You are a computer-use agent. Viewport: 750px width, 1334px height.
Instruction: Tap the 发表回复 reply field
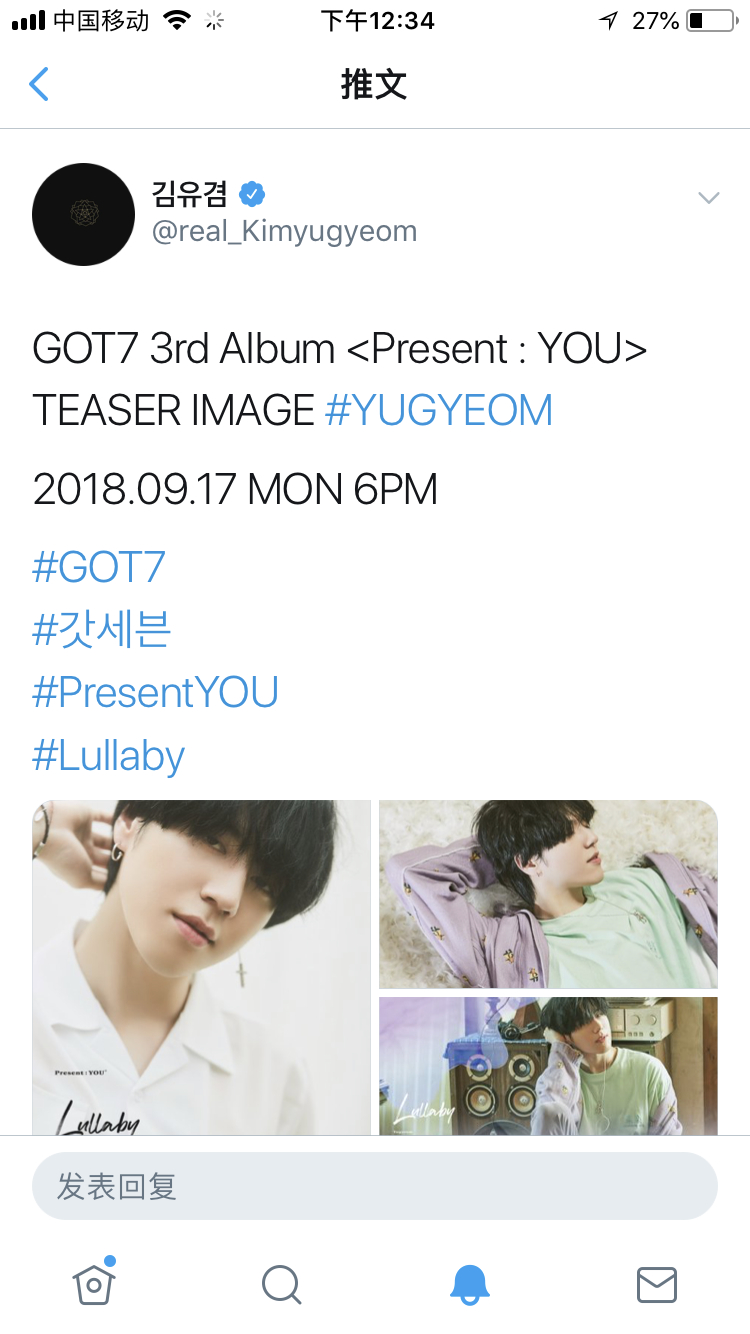point(375,1187)
